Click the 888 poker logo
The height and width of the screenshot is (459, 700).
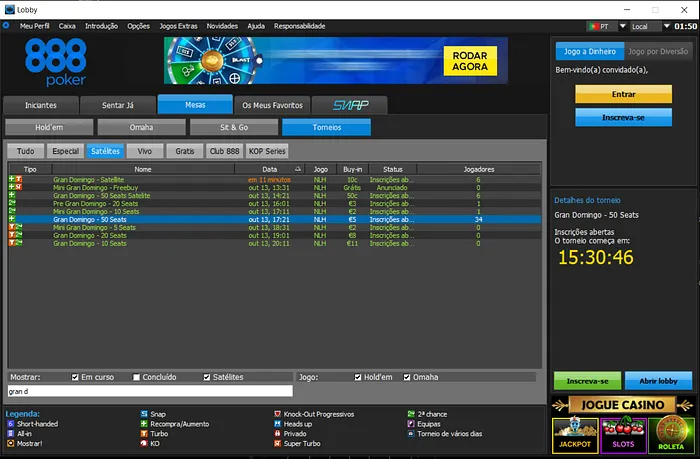pyautogui.click(x=55, y=62)
